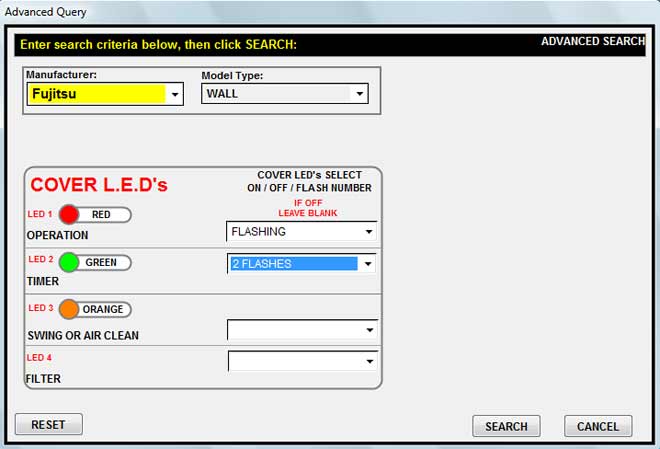
Task: Click the yellow Fujitsu manufacturer field
Action: tap(97, 94)
